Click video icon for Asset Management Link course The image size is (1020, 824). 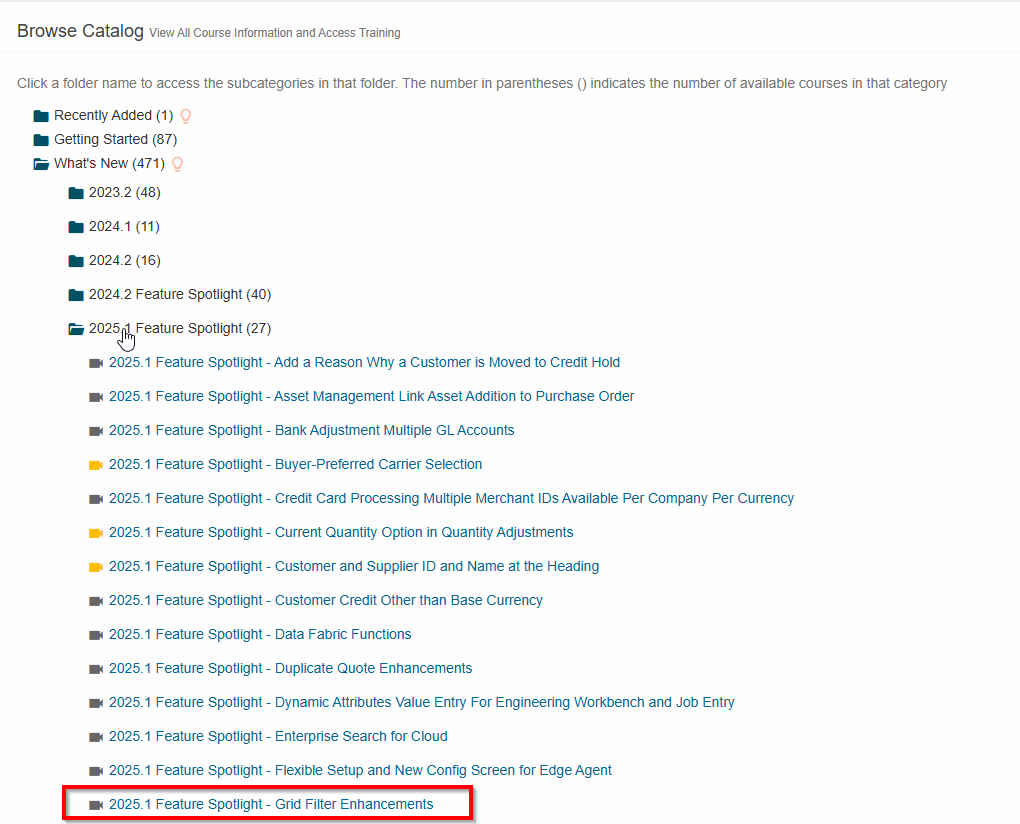[x=96, y=397]
